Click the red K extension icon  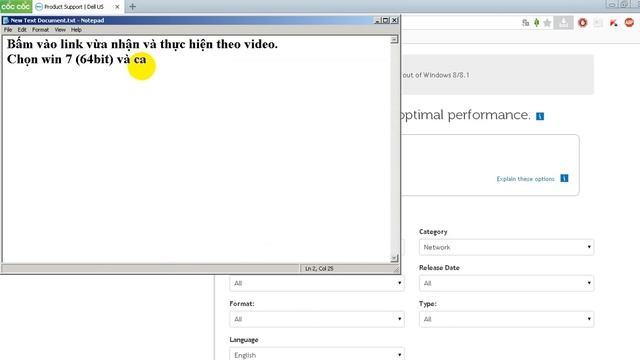[613, 23]
